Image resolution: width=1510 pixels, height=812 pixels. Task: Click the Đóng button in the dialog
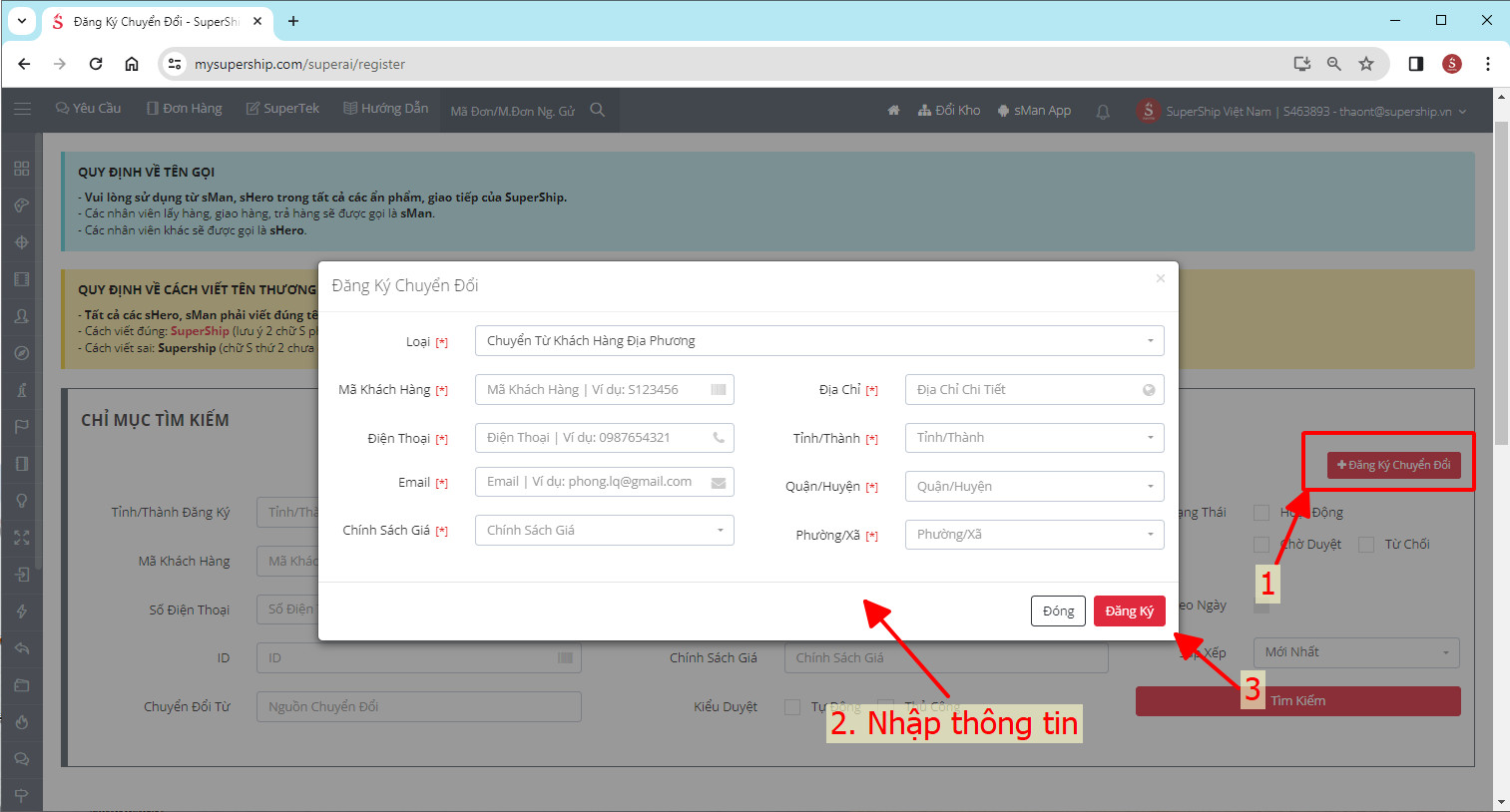click(x=1058, y=611)
